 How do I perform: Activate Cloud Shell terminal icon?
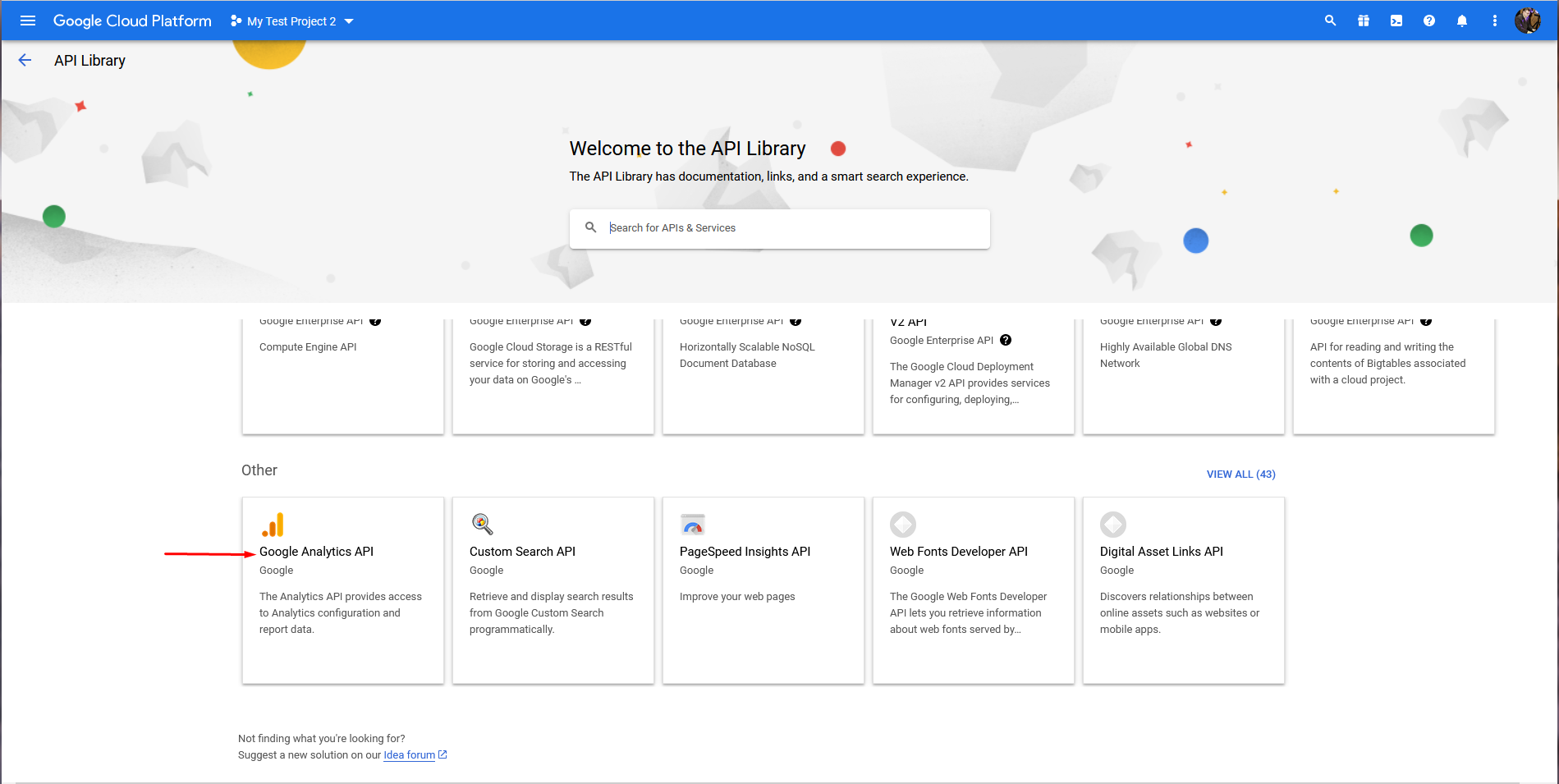point(1396,21)
